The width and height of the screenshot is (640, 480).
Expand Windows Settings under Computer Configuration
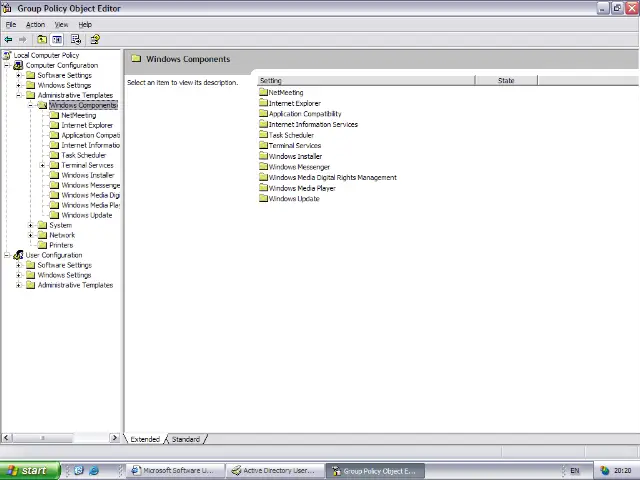click(x=18, y=85)
